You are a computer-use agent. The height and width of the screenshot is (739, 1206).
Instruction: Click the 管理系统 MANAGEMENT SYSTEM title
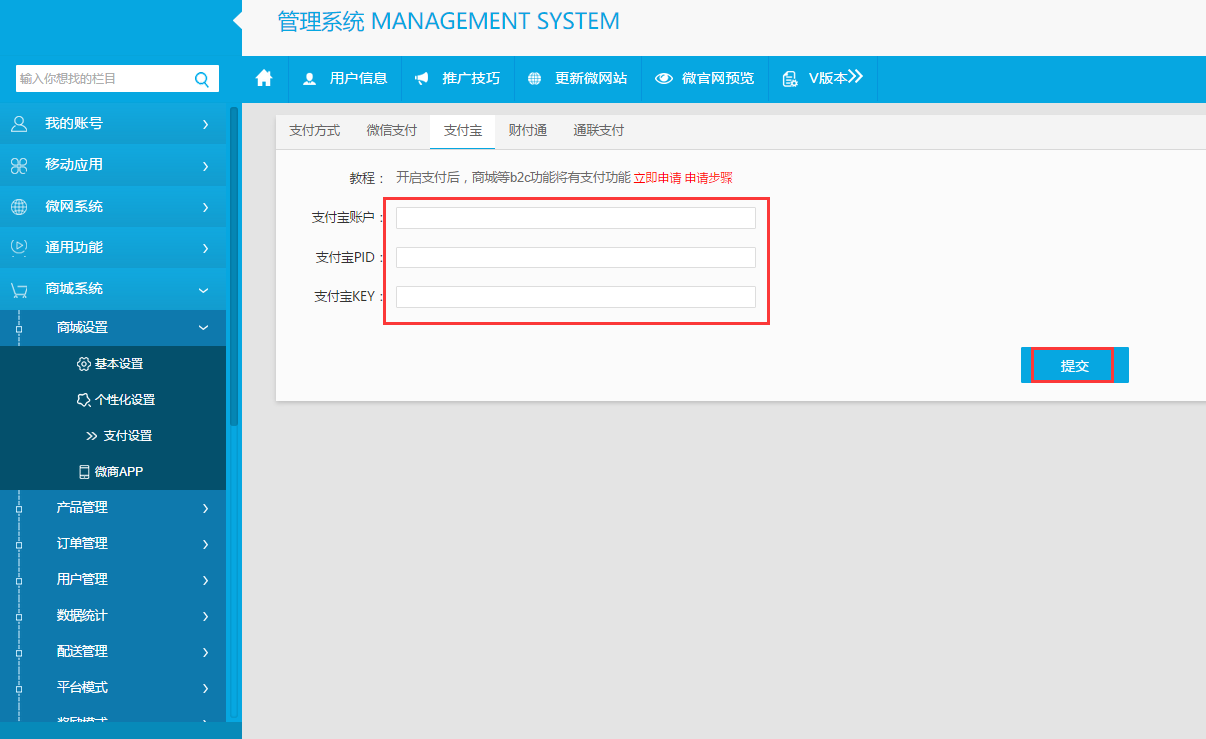point(448,21)
